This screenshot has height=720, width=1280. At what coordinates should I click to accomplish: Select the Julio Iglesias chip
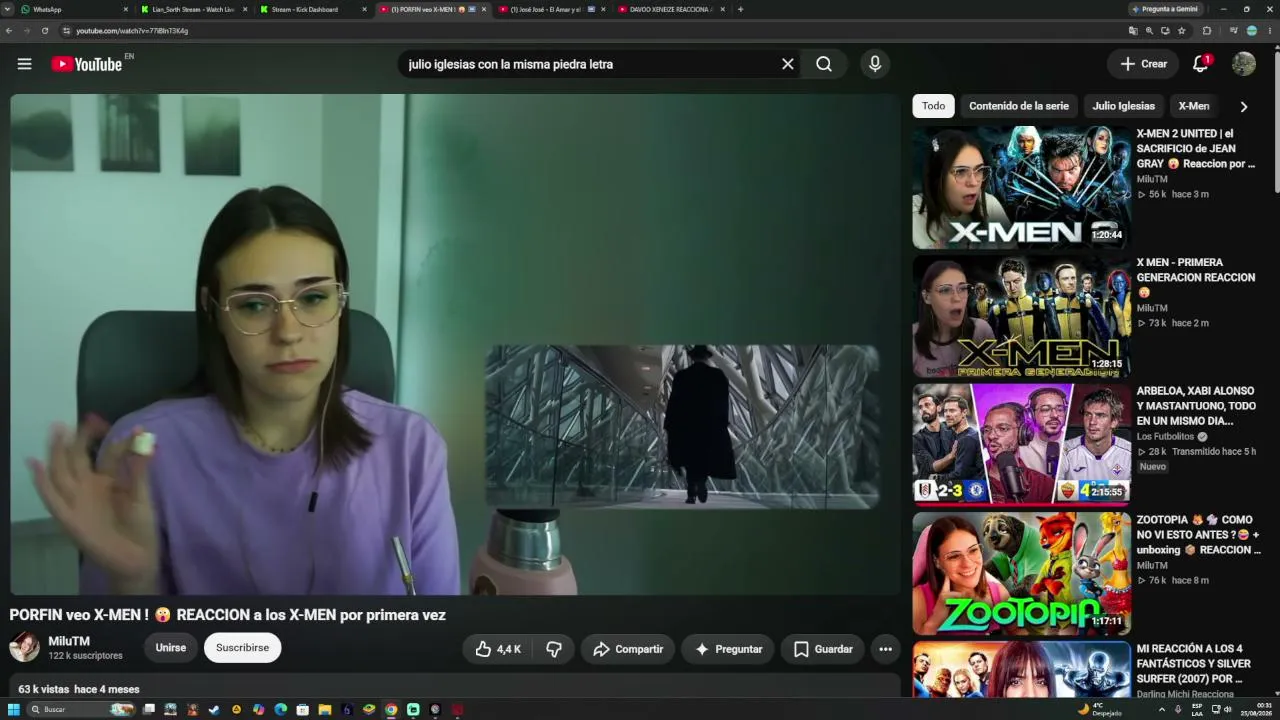(x=1123, y=106)
